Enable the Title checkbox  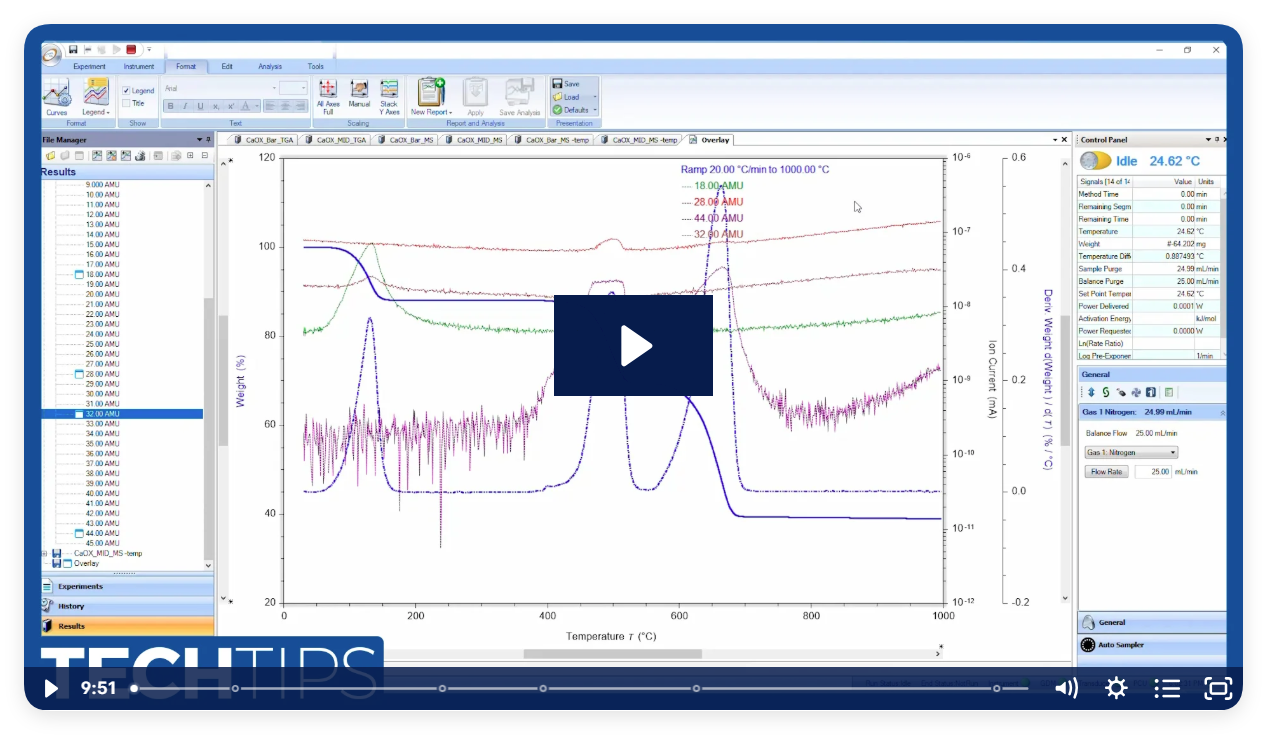[126, 103]
